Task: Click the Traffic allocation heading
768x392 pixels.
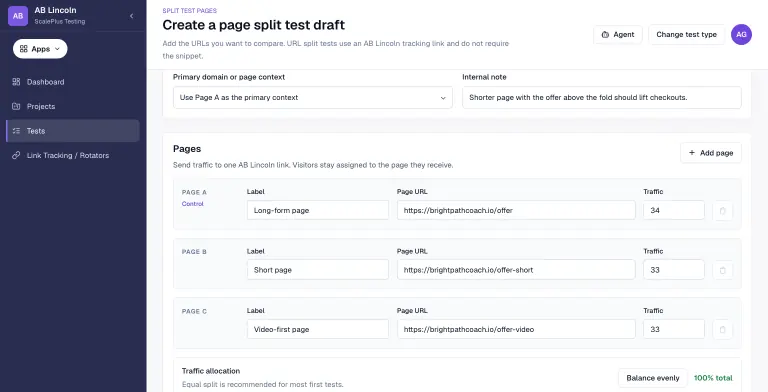Action: pyautogui.click(x=211, y=371)
